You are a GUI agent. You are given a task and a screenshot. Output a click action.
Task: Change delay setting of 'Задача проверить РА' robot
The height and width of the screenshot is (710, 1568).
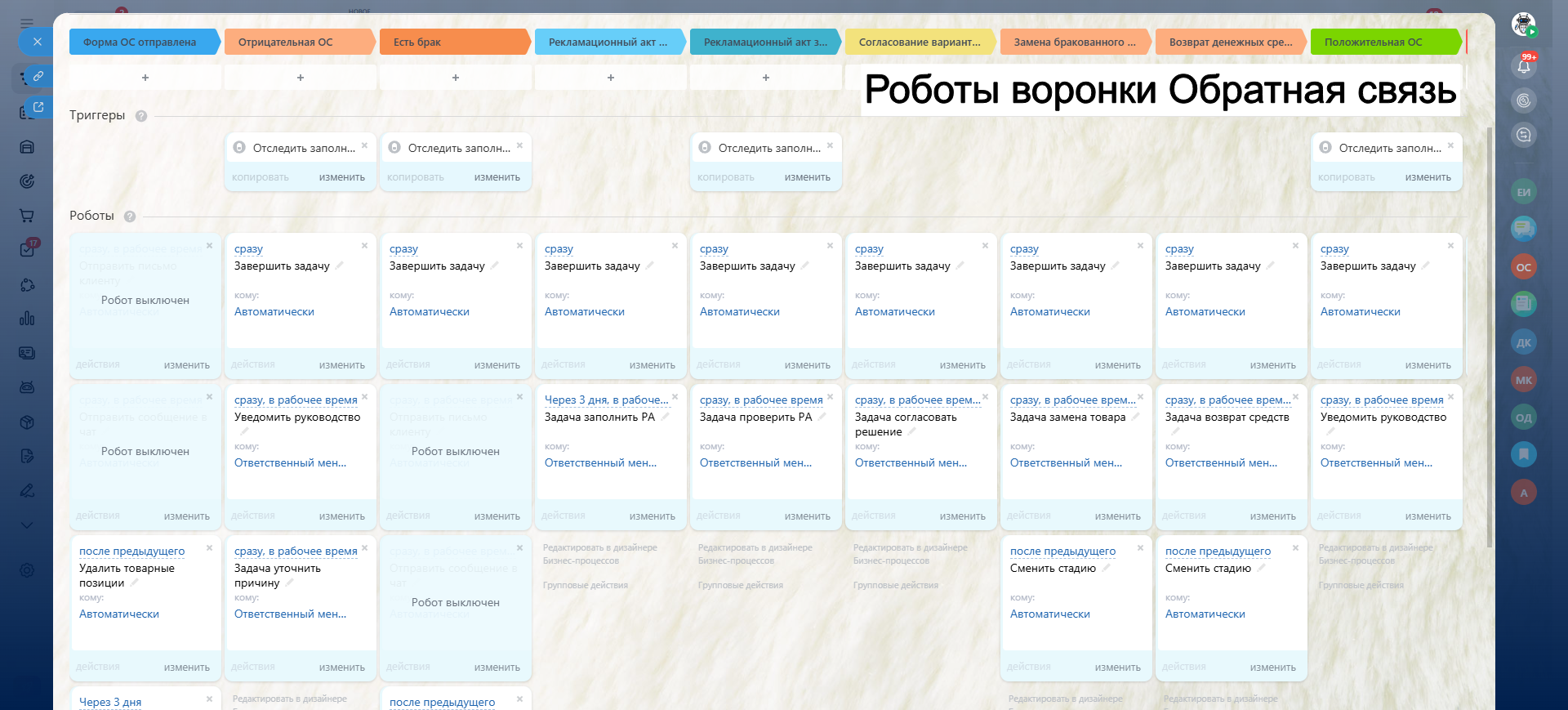[x=761, y=400]
